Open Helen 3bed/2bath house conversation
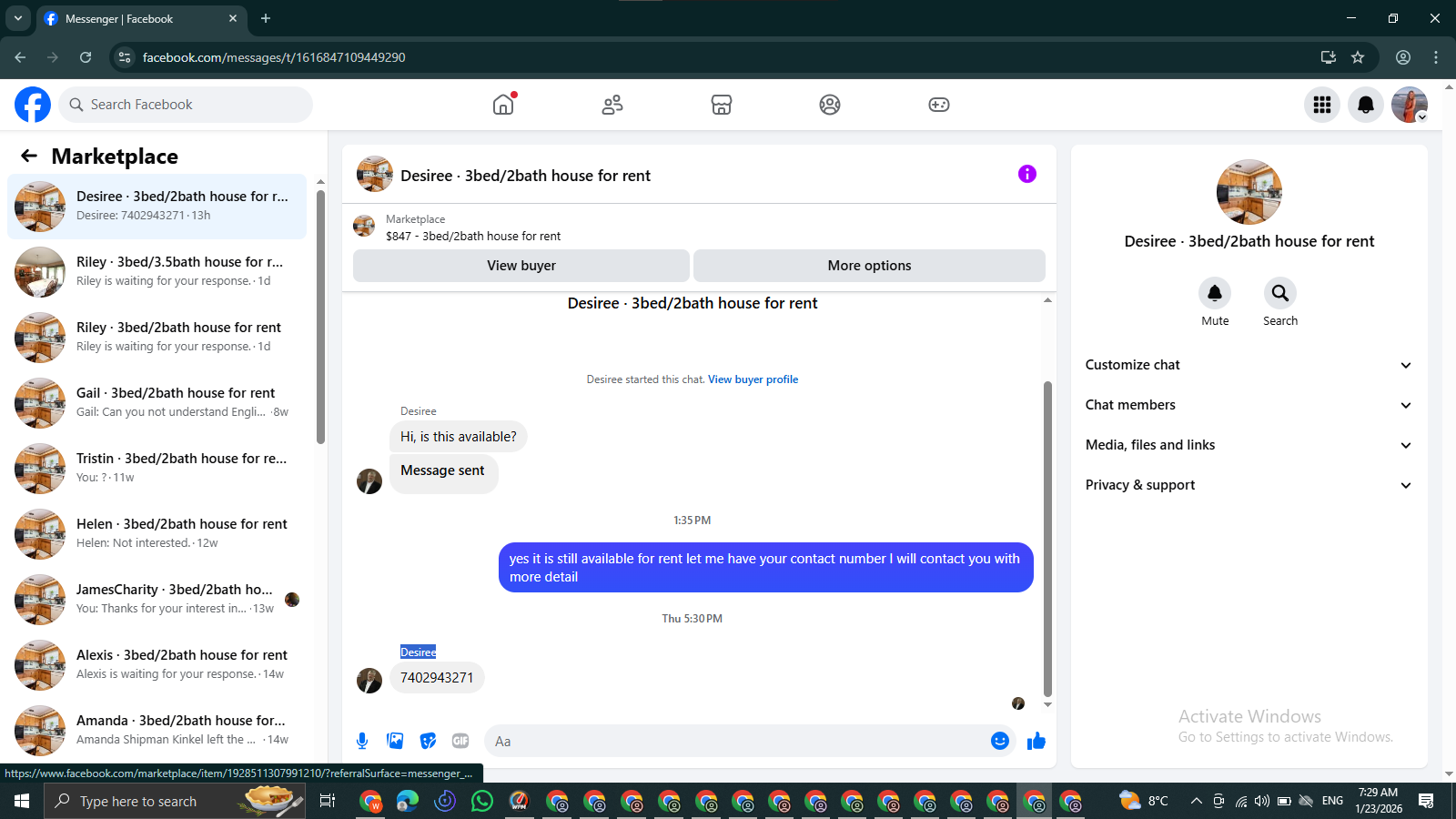 click(157, 534)
